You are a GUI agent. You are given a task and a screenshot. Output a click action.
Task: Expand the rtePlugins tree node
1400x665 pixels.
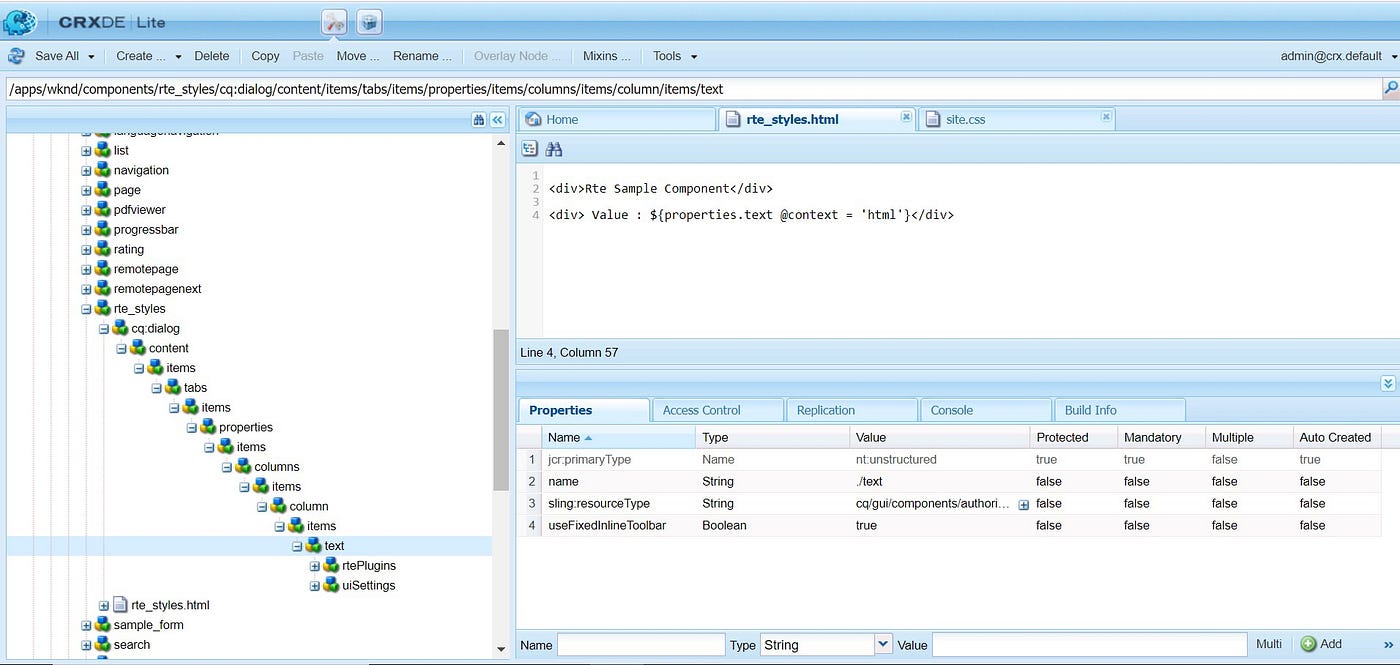click(315, 566)
